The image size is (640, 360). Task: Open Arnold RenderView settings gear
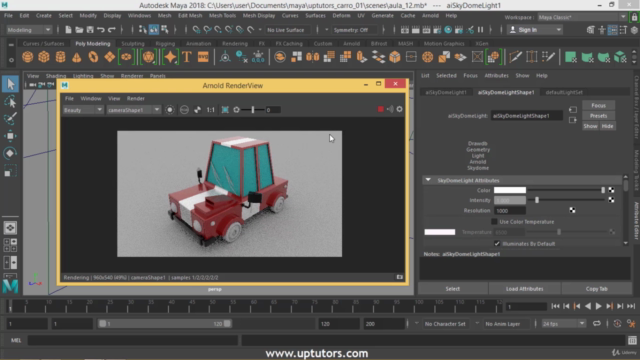coord(399,109)
